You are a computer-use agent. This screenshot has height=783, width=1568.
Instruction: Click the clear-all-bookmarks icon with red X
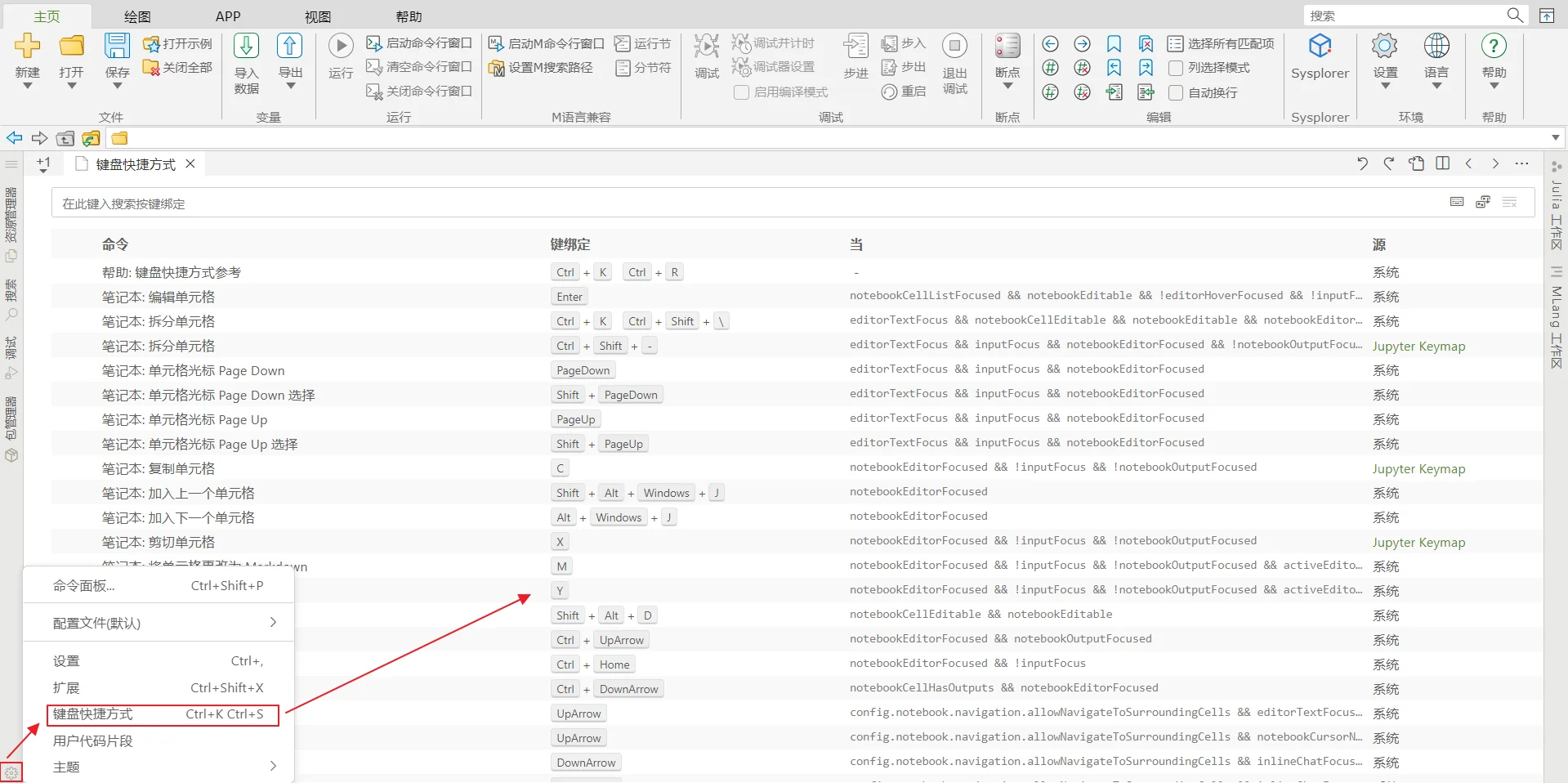pos(1146,43)
